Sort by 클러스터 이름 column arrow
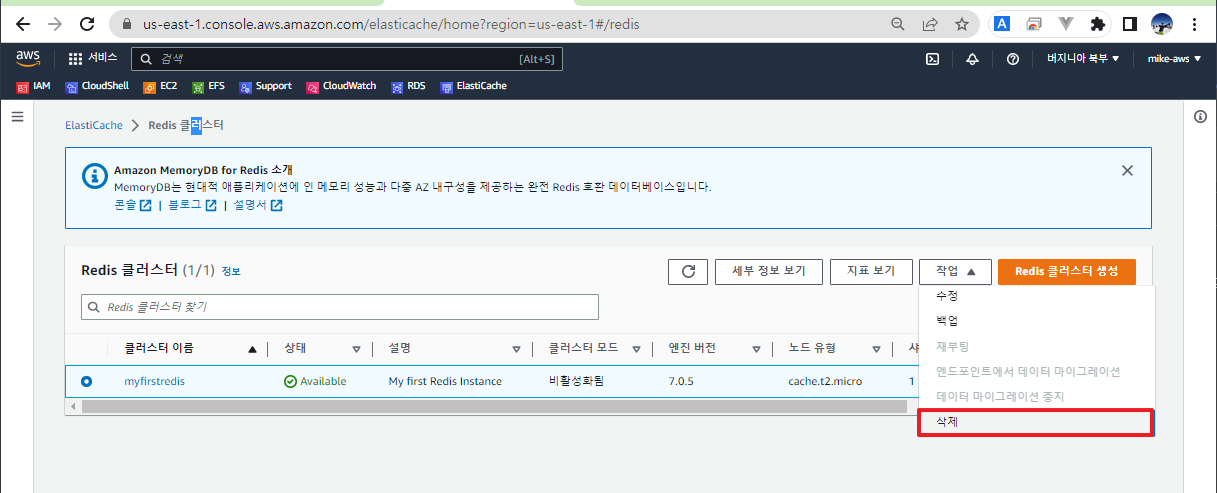This screenshot has height=493, width=1217. [252, 349]
